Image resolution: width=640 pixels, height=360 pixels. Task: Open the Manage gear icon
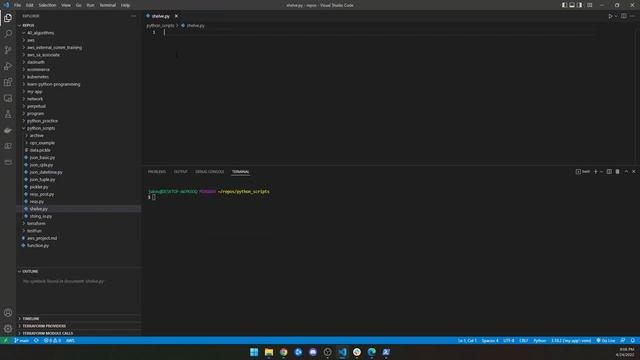click(8, 329)
